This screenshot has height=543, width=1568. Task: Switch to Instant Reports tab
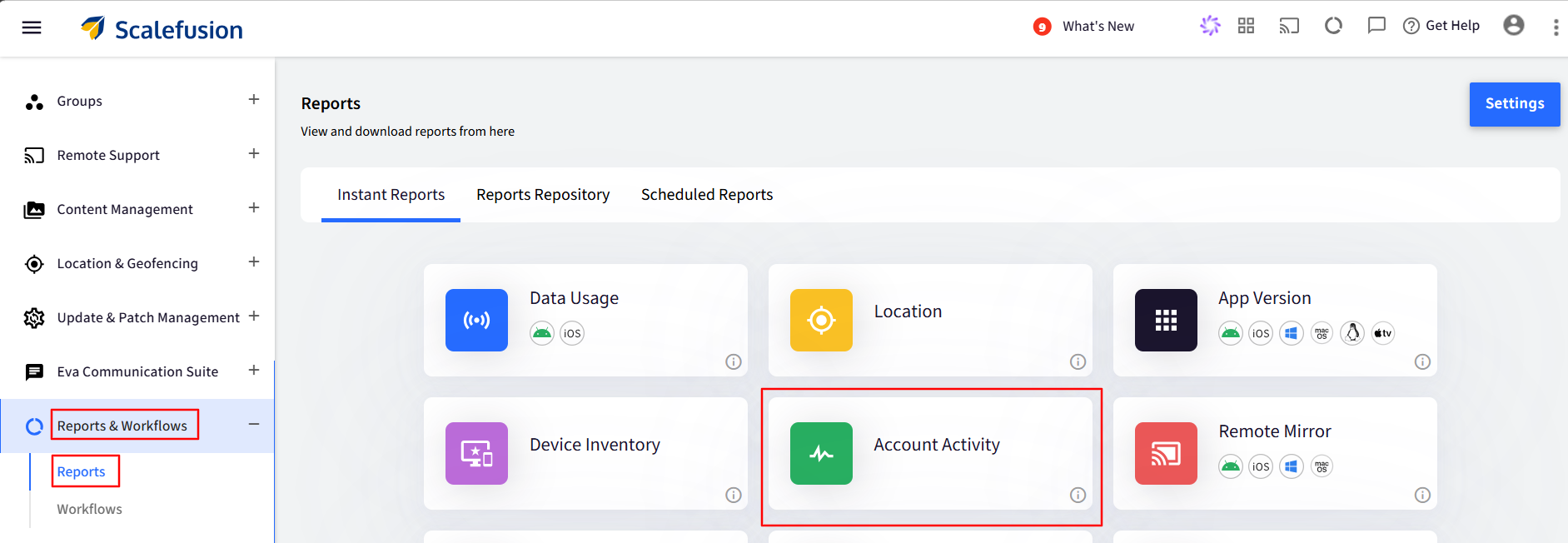tap(391, 195)
